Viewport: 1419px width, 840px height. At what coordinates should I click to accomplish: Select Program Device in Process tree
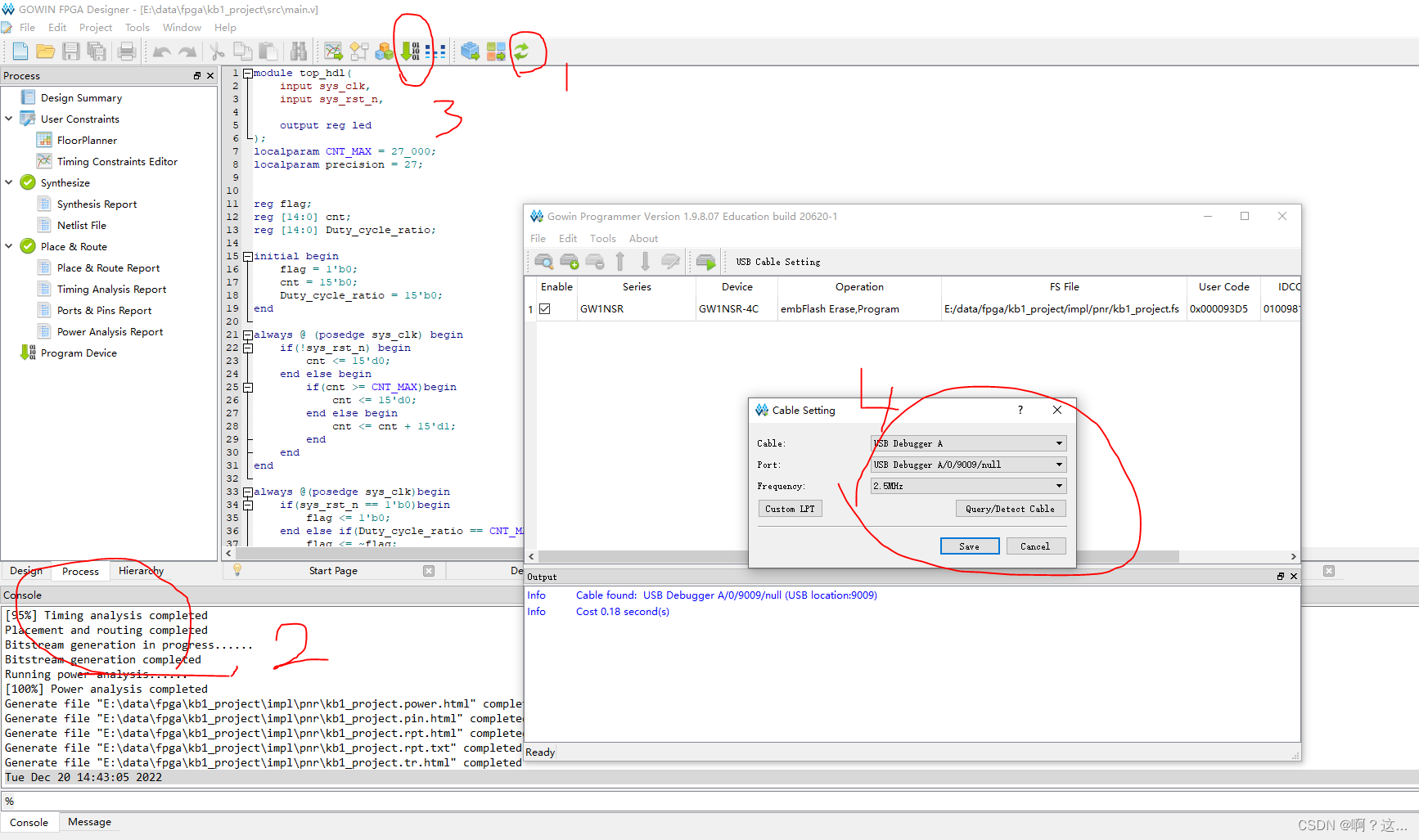(x=79, y=353)
